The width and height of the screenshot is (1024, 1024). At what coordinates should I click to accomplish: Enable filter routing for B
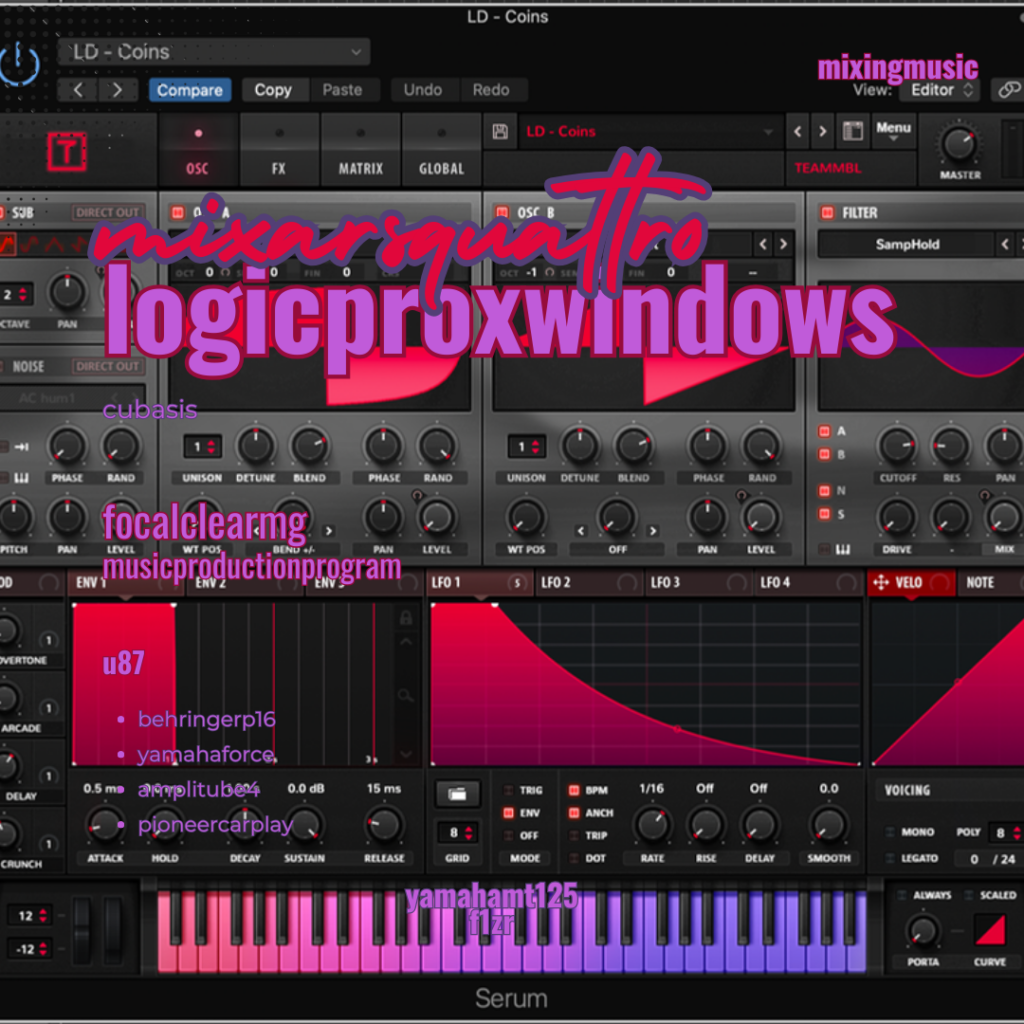pyautogui.click(x=825, y=454)
